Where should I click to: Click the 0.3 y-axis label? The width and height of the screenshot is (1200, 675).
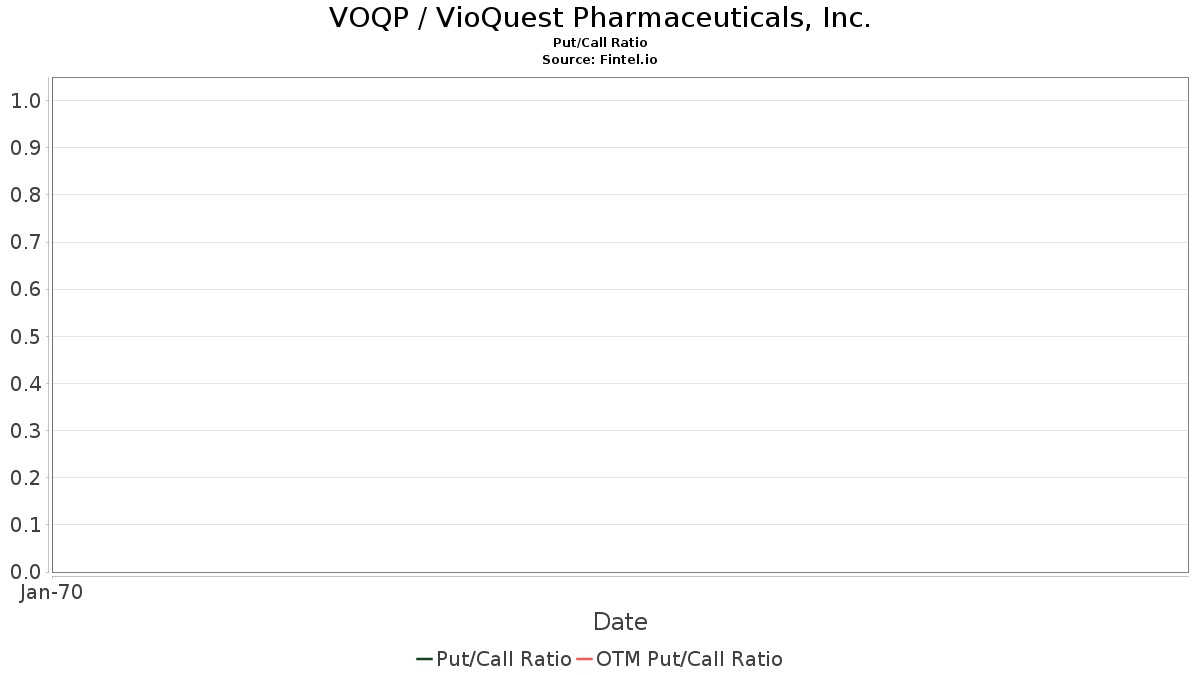(25, 431)
